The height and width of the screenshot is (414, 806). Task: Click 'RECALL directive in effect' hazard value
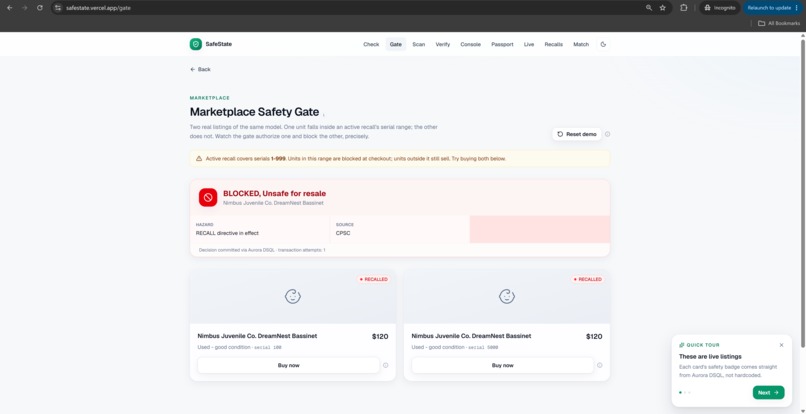pos(227,233)
